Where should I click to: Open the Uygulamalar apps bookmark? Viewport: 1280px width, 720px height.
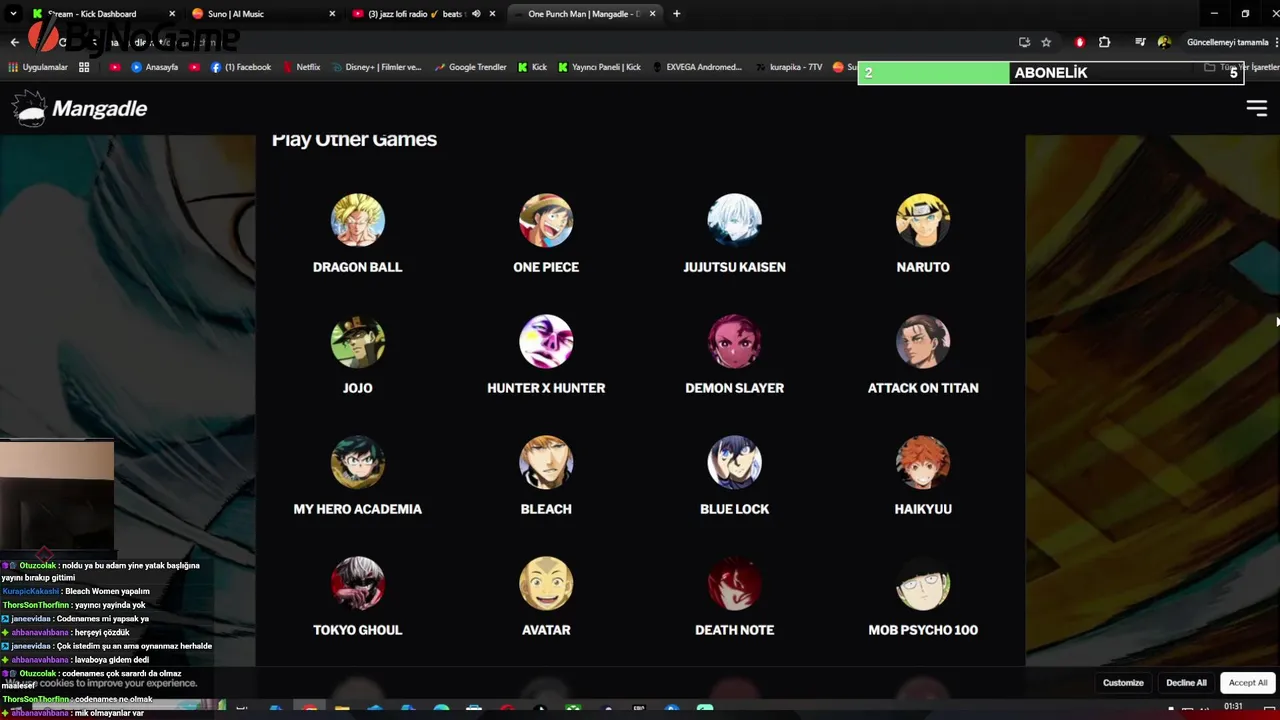(x=38, y=67)
